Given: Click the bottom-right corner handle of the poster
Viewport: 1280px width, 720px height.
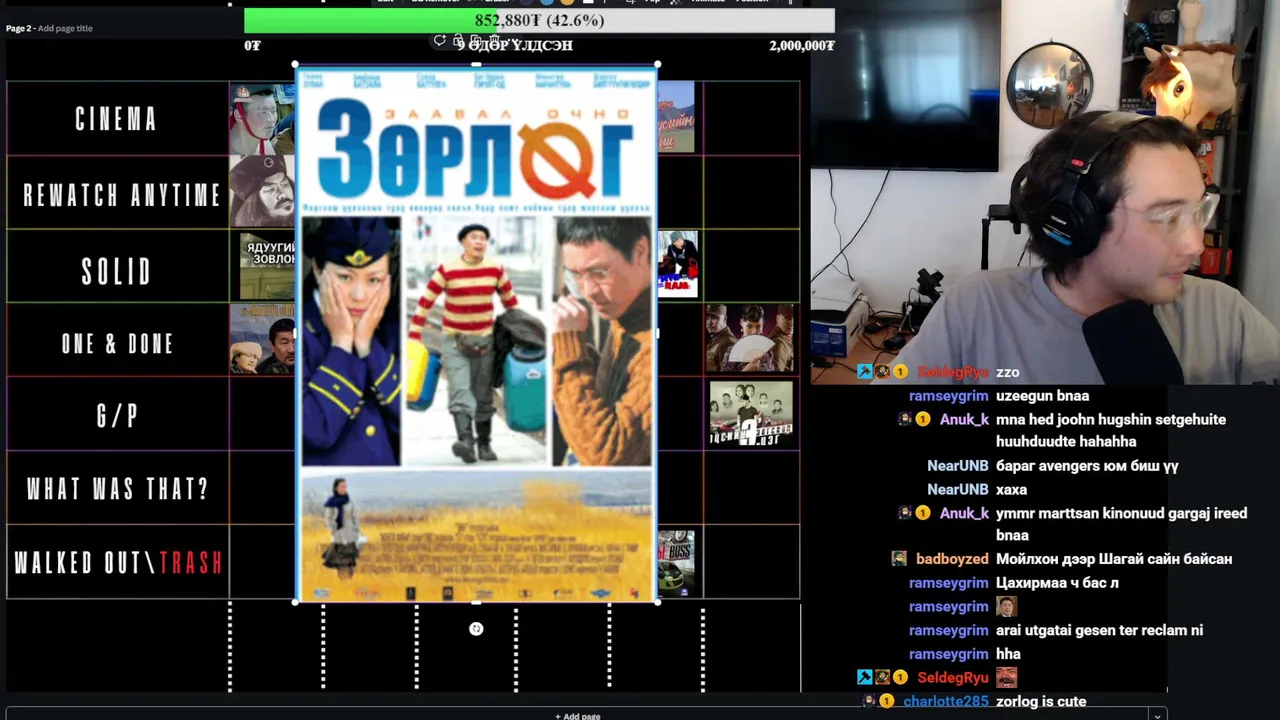Looking at the screenshot, I should point(656,601).
